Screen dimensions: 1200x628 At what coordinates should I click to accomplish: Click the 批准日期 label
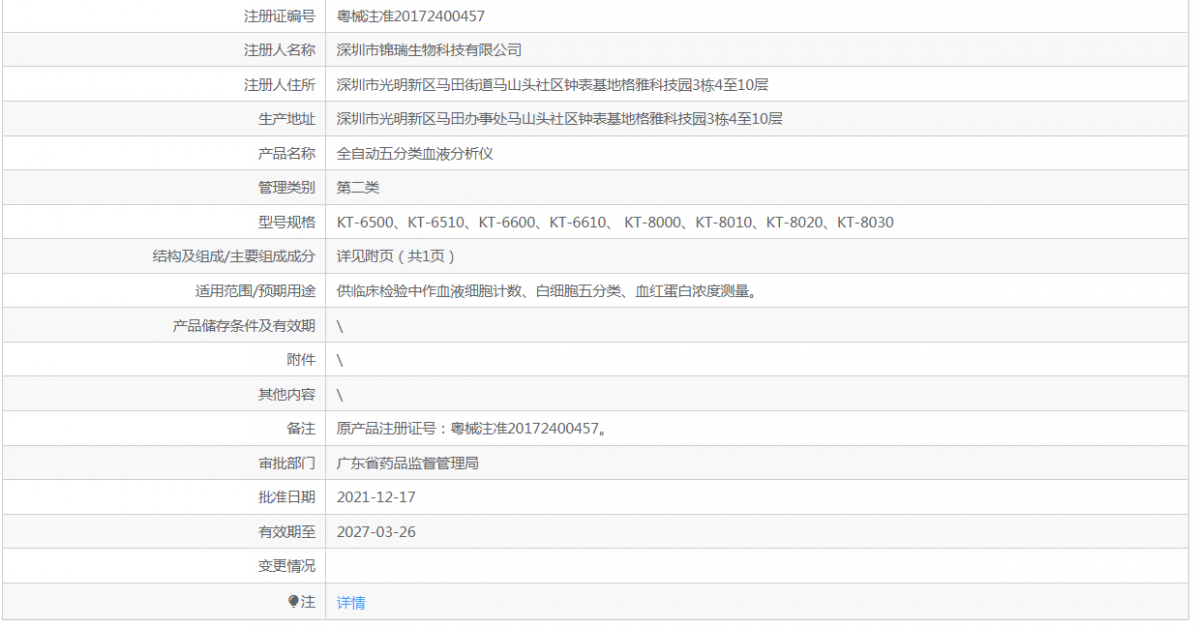click(x=286, y=497)
